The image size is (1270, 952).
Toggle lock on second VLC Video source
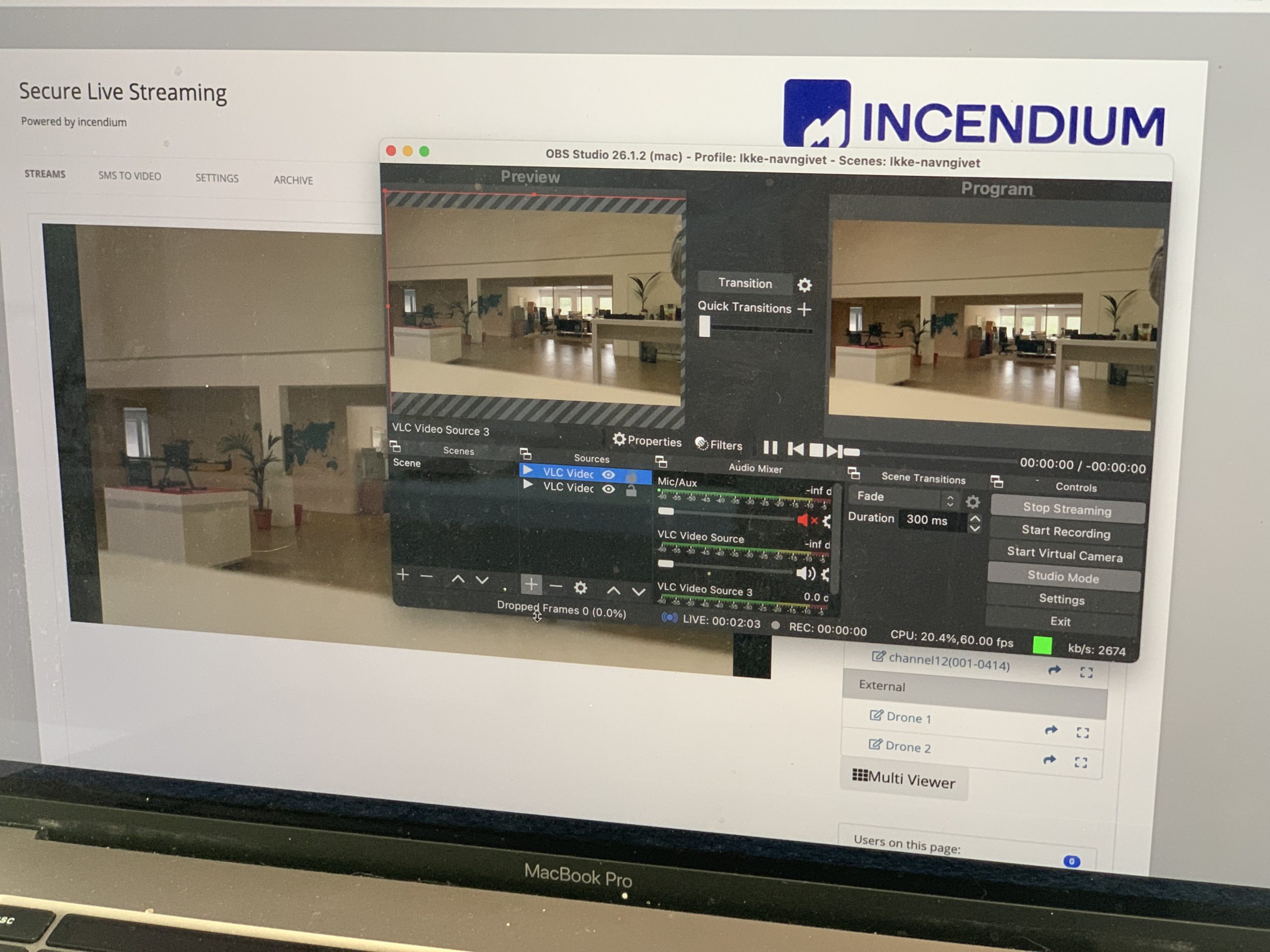point(631,490)
